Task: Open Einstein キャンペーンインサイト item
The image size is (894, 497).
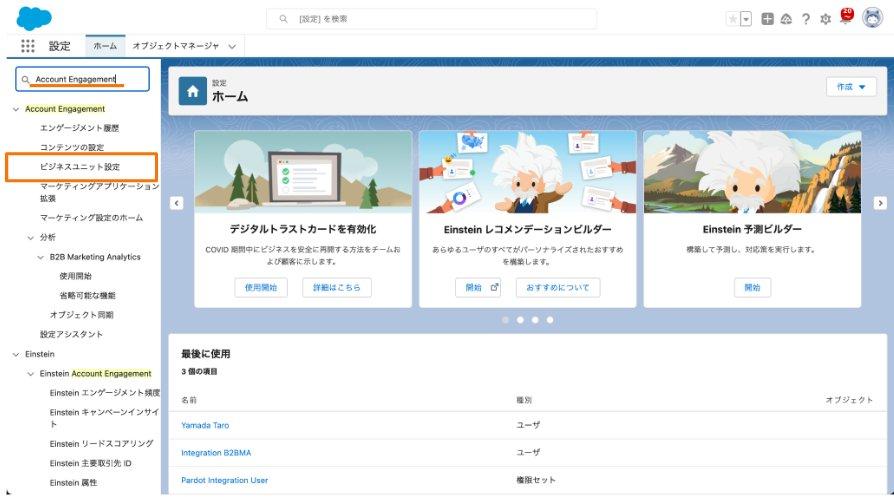Action: [104, 418]
